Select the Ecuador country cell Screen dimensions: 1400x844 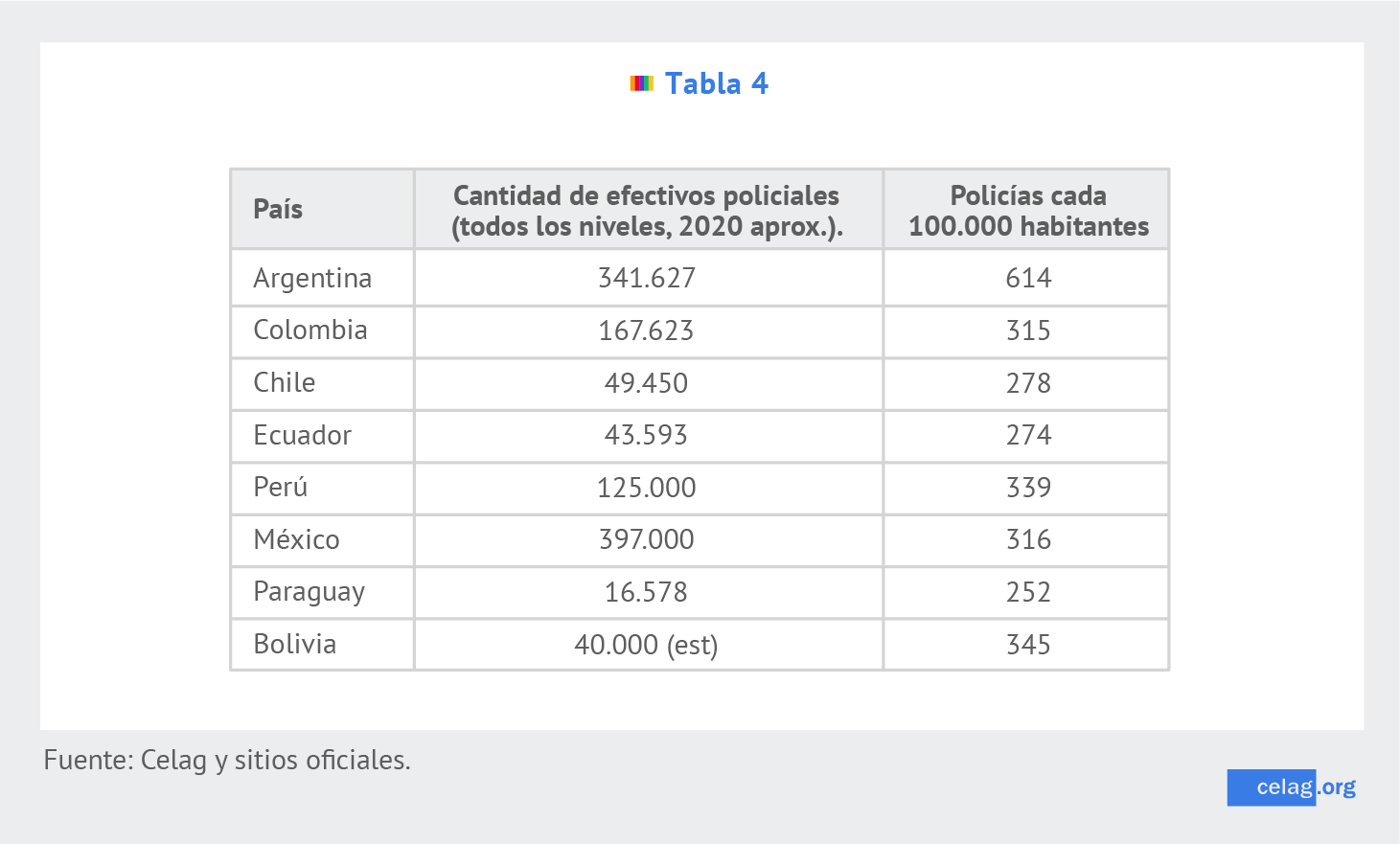coord(303,435)
